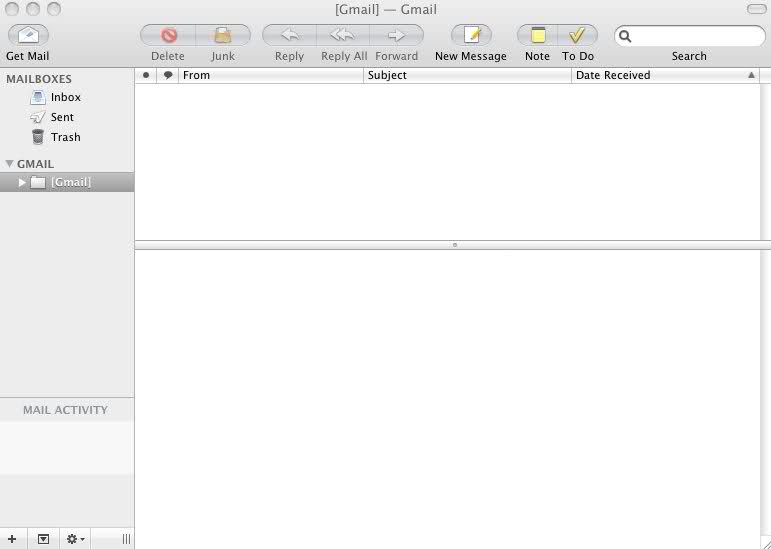Screen dimensions: 771x549
Task: Click the read status dot column header
Action: [x=146, y=75]
